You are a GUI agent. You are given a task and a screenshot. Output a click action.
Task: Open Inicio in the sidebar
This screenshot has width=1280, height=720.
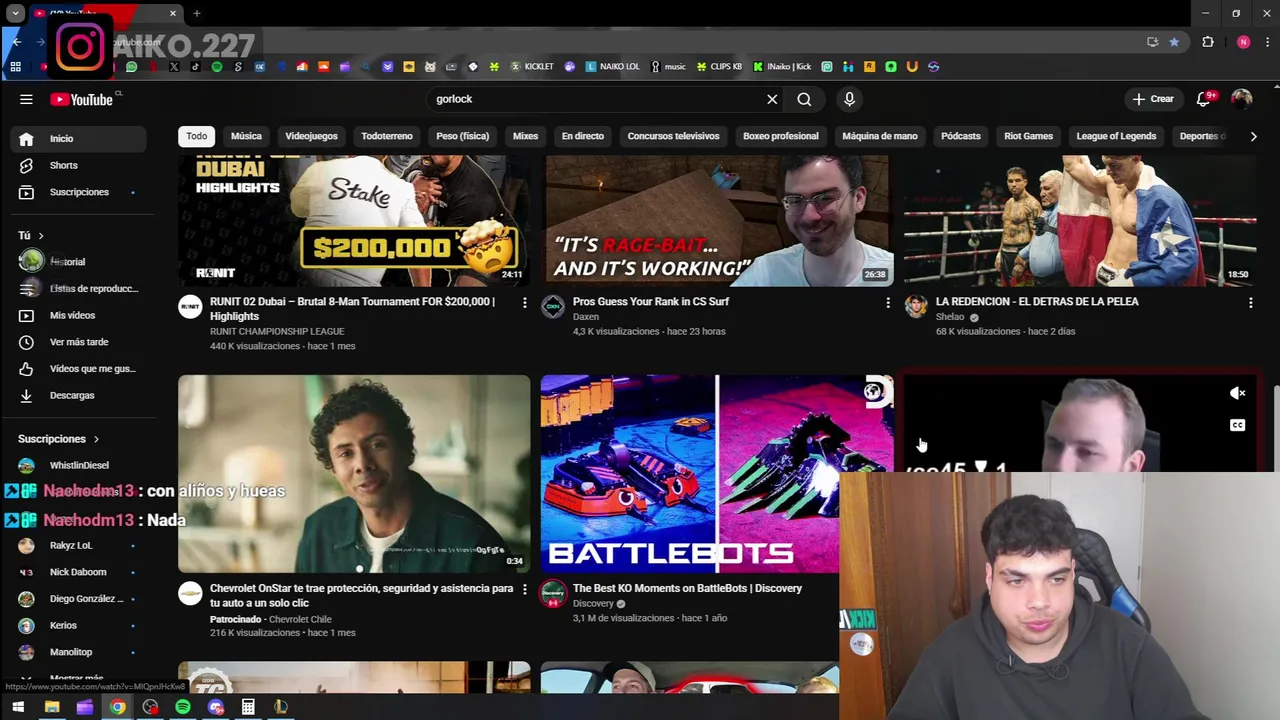(79, 139)
